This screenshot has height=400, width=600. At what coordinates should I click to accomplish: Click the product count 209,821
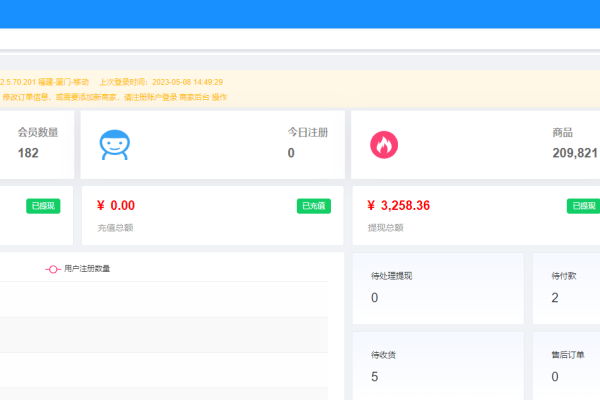click(575, 153)
